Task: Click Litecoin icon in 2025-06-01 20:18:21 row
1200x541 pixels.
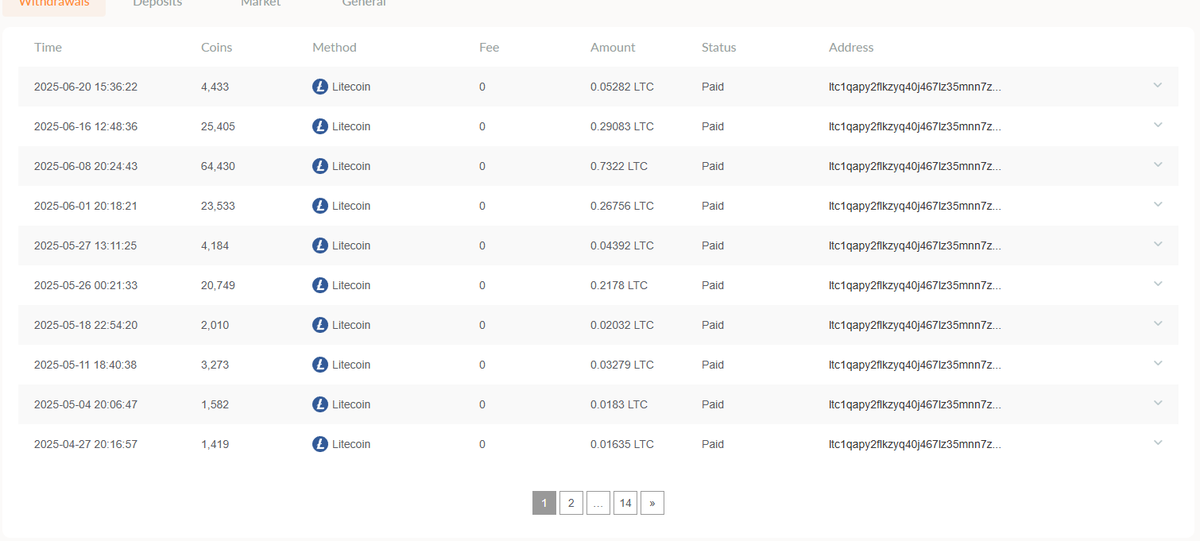Action: click(320, 206)
